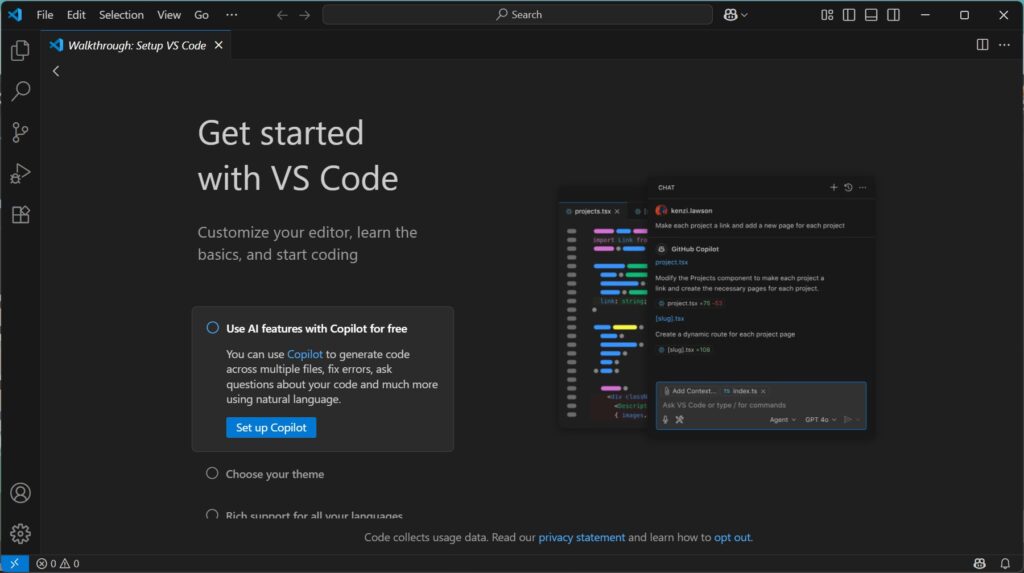Open the Explorer view in activity bar
The width and height of the screenshot is (1024, 573).
(20, 50)
